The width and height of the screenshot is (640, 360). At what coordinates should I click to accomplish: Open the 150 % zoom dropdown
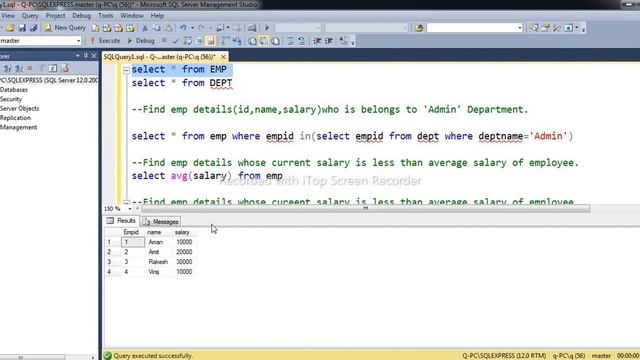pyautogui.click(x=130, y=209)
